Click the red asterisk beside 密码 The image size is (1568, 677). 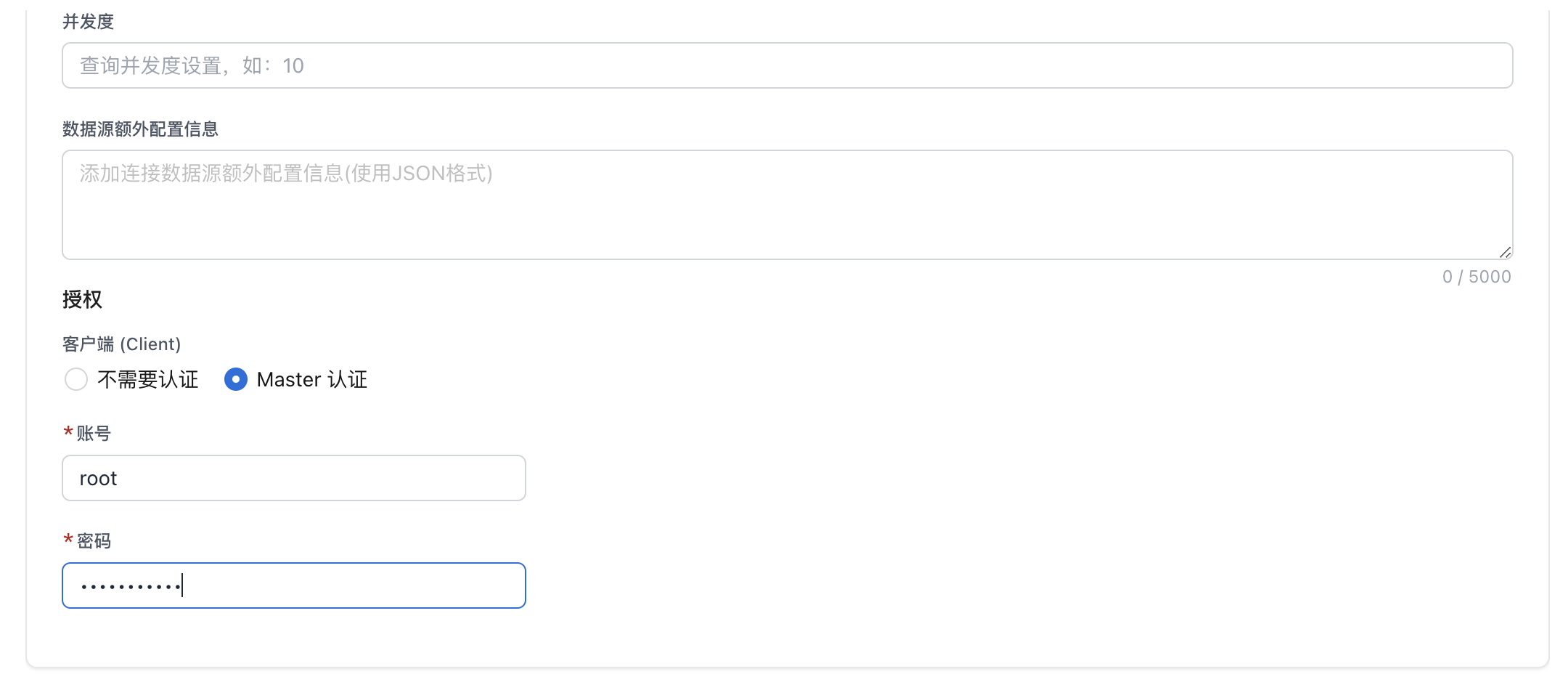click(68, 540)
